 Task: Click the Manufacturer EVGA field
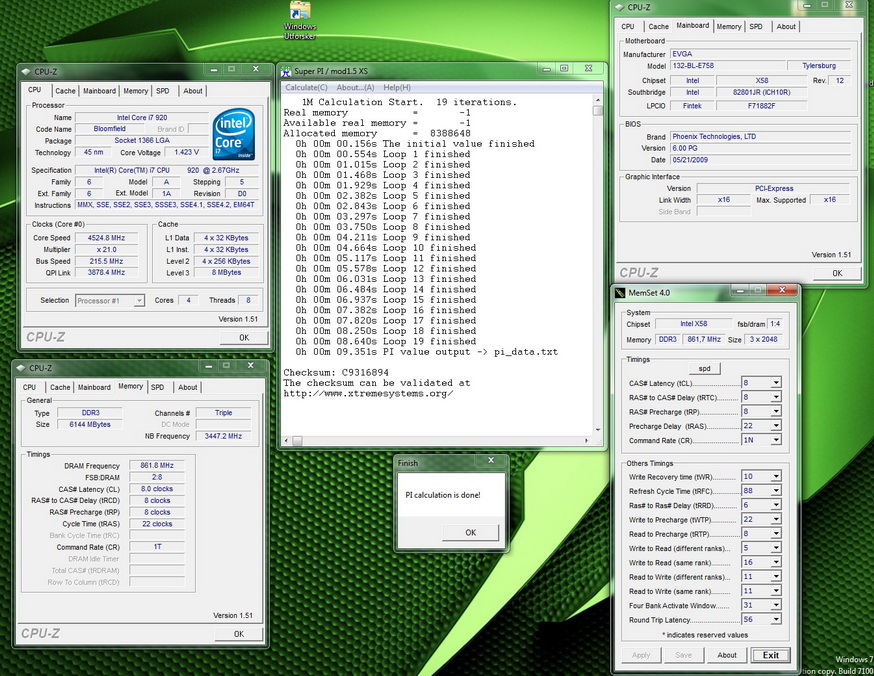760,54
